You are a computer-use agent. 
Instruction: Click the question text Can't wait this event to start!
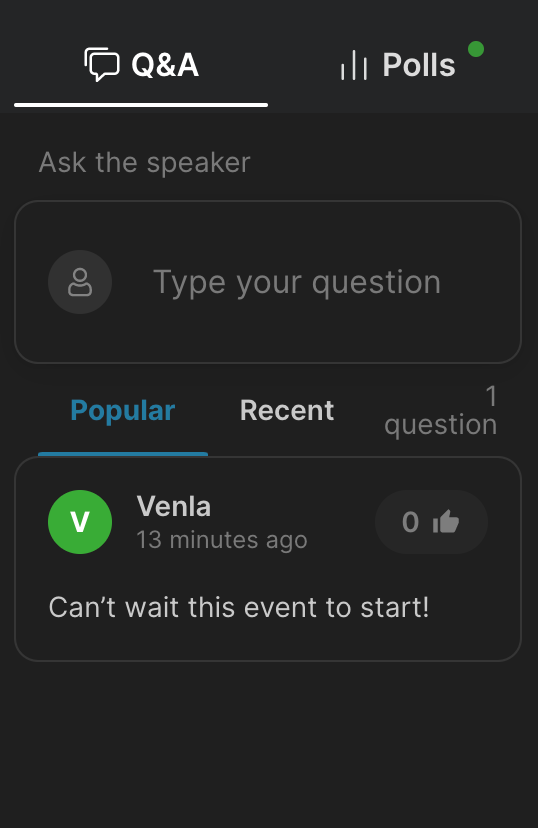pyautogui.click(x=239, y=607)
